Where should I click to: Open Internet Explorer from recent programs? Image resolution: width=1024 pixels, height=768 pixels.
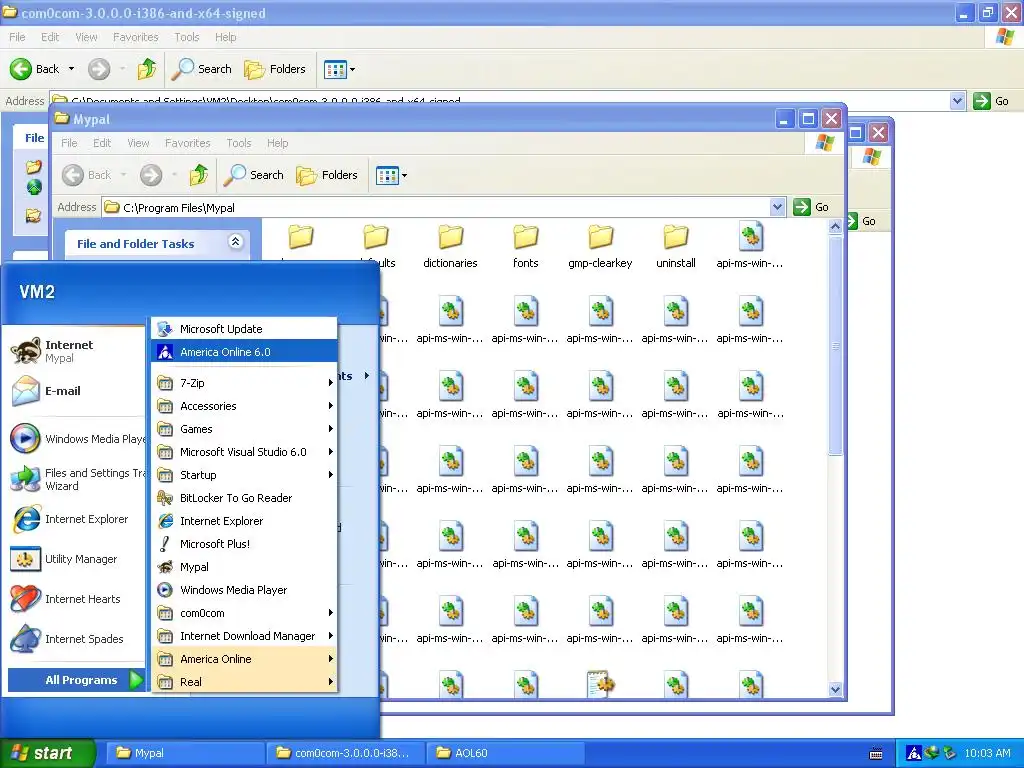click(75, 519)
